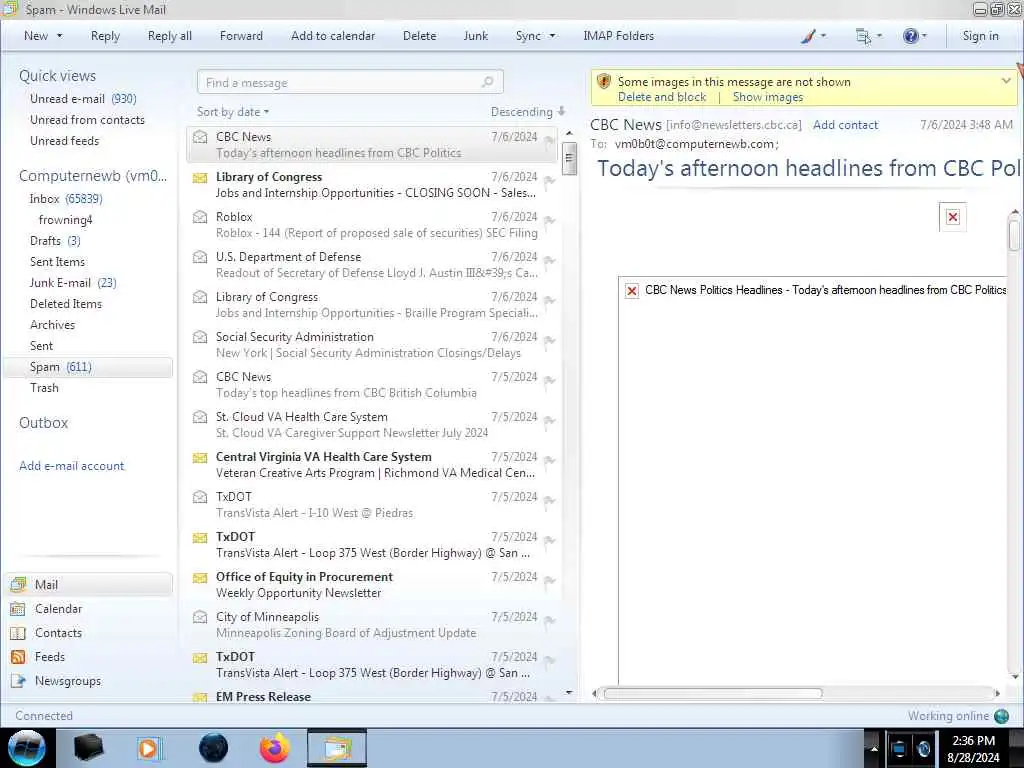The width and height of the screenshot is (1024, 768).
Task: Flag the U.S. Department of Defense message
Action: tap(550, 260)
